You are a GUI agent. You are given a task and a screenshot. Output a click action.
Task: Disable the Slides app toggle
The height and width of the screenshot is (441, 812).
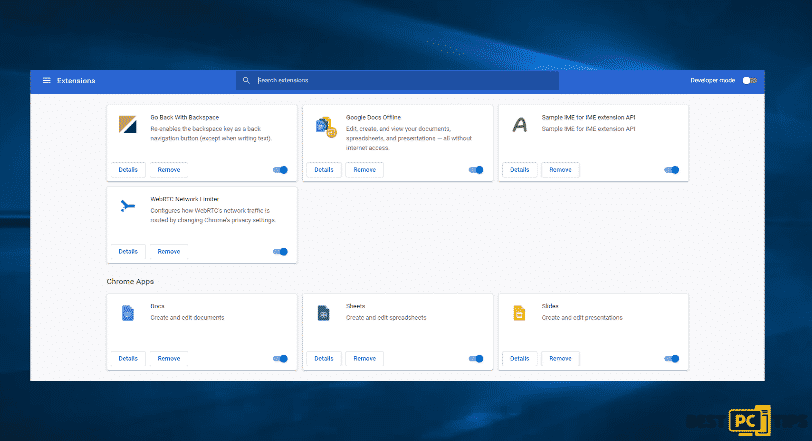pos(672,359)
